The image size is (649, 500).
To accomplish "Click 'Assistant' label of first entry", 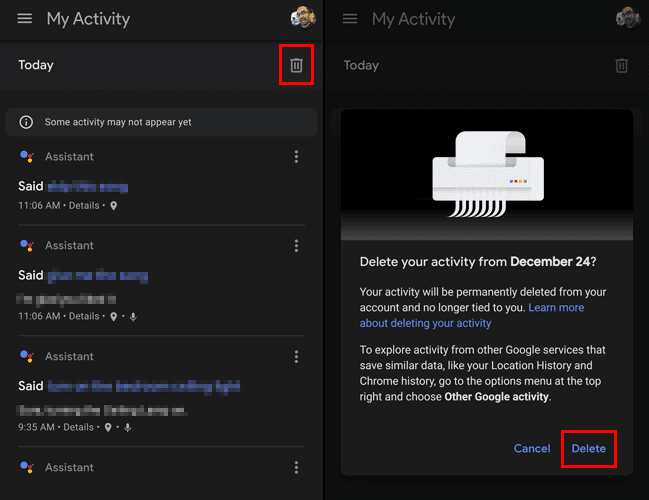I will [x=69, y=156].
